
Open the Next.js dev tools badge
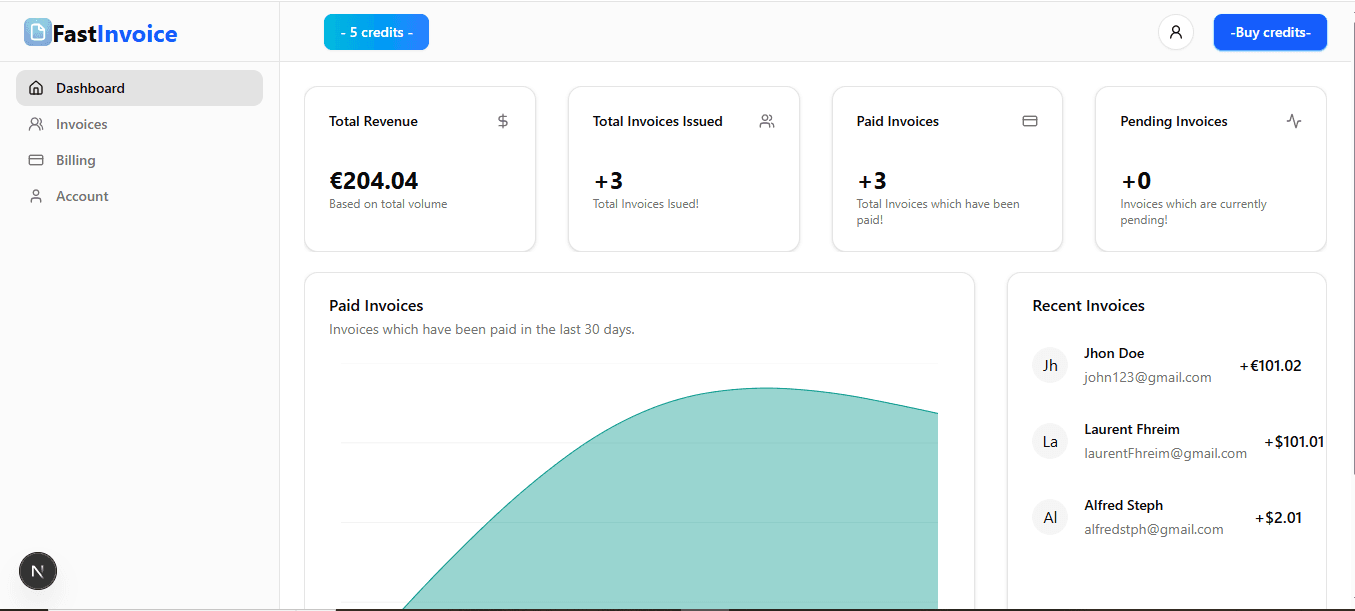[x=38, y=572]
